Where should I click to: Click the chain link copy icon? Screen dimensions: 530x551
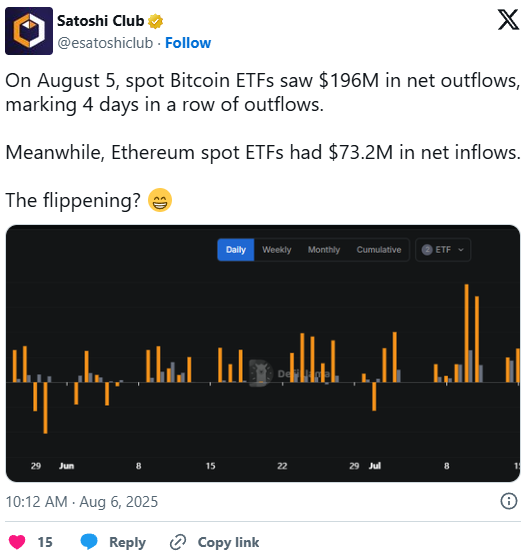tap(178, 542)
